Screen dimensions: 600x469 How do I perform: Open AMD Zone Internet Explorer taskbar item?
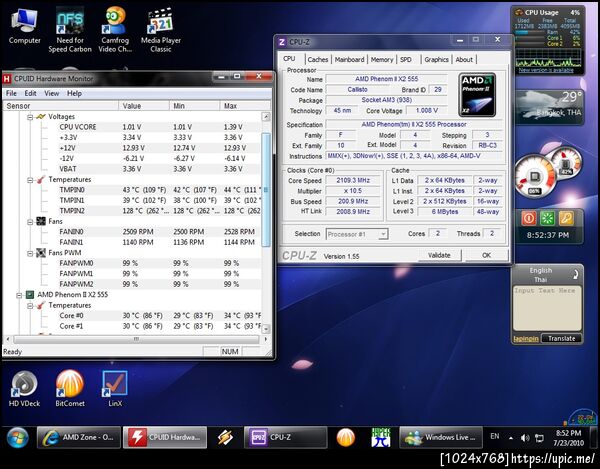tap(79, 437)
